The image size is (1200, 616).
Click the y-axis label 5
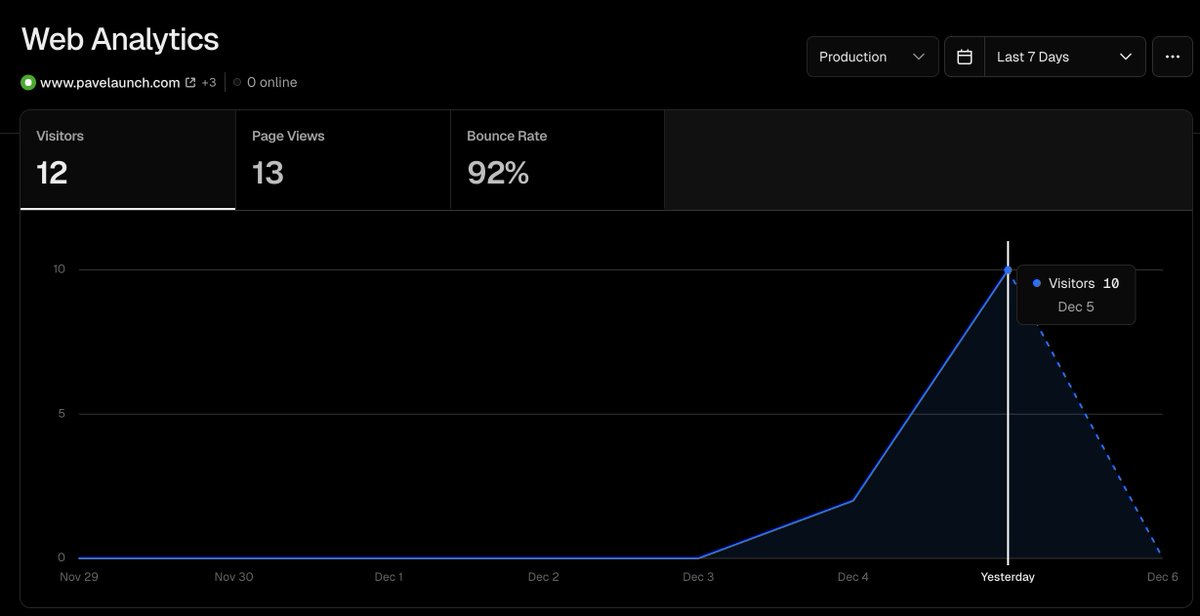(x=61, y=414)
